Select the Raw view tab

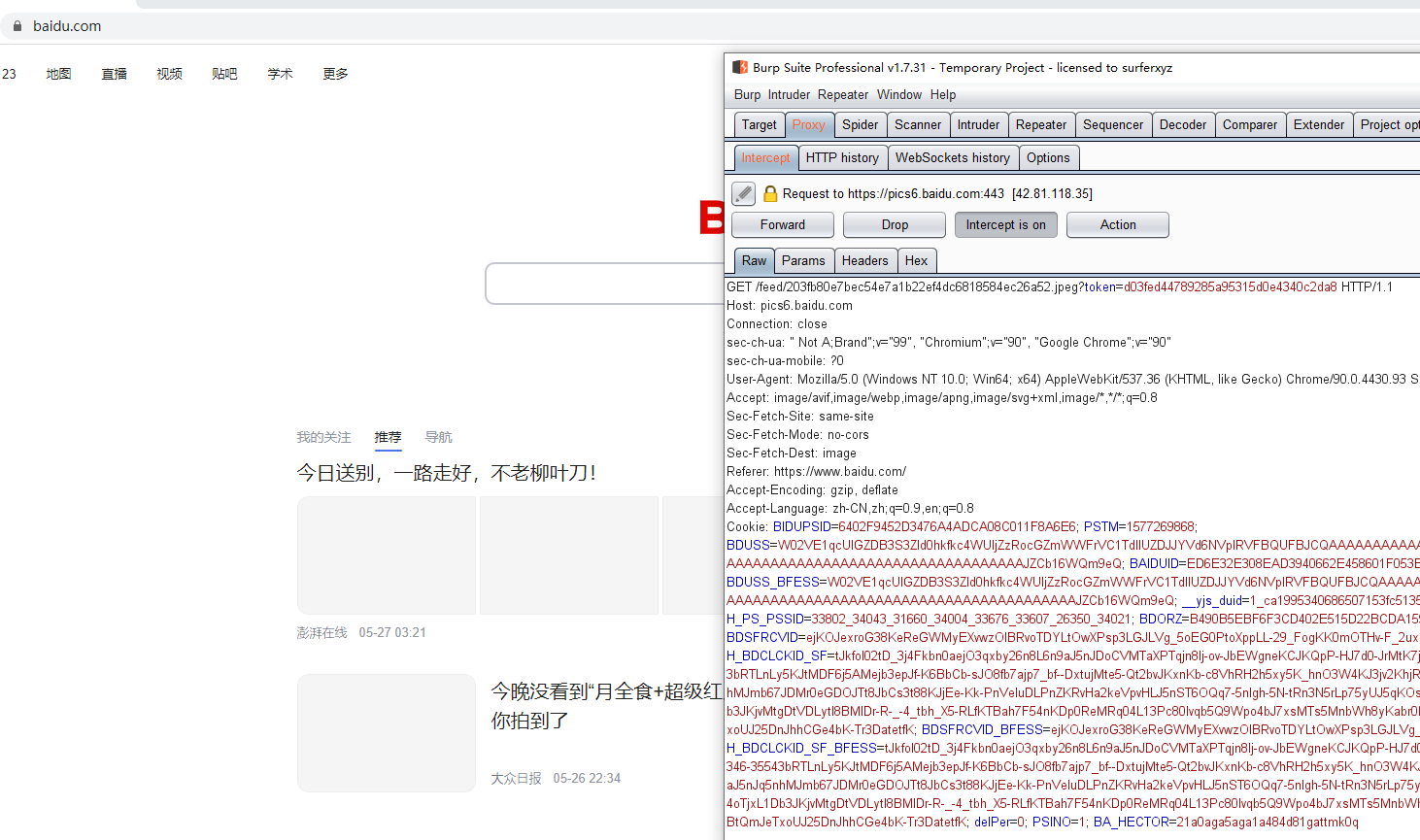tap(754, 260)
